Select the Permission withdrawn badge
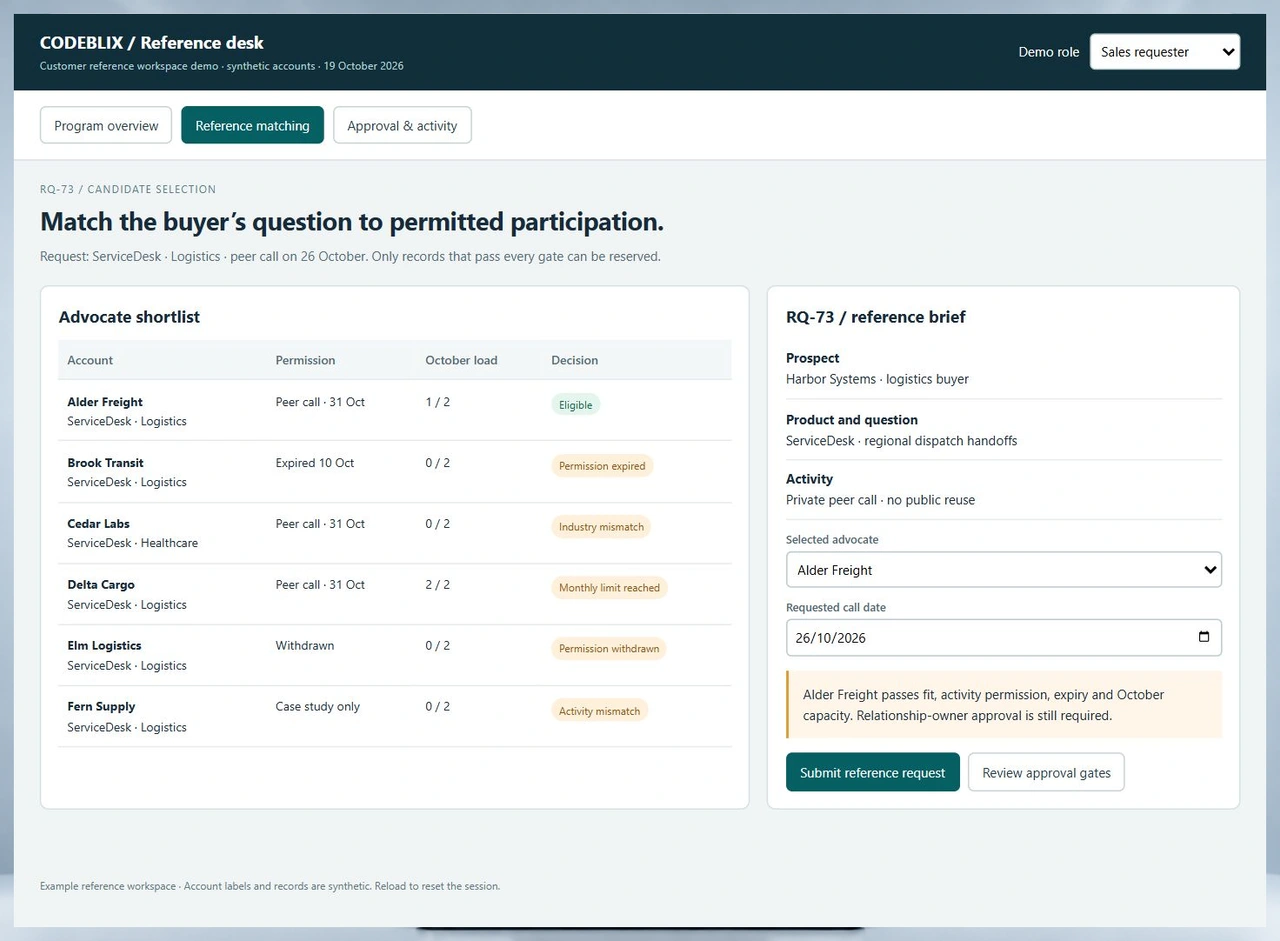 (x=609, y=649)
